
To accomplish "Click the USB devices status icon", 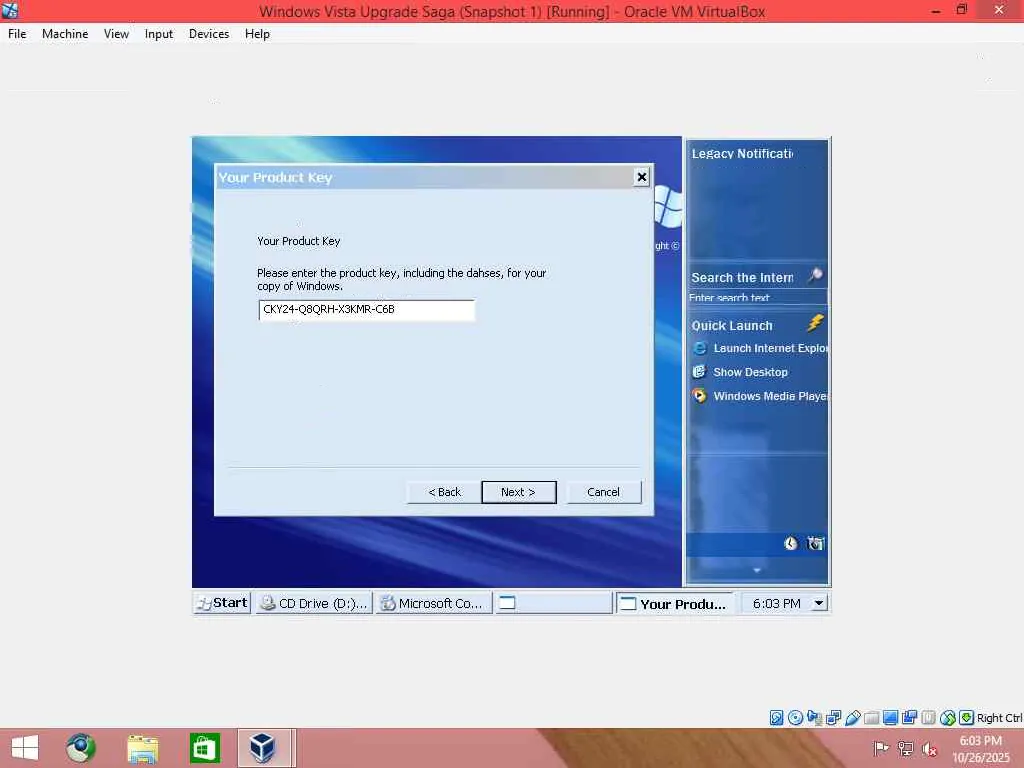I will click(x=853, y=718).
